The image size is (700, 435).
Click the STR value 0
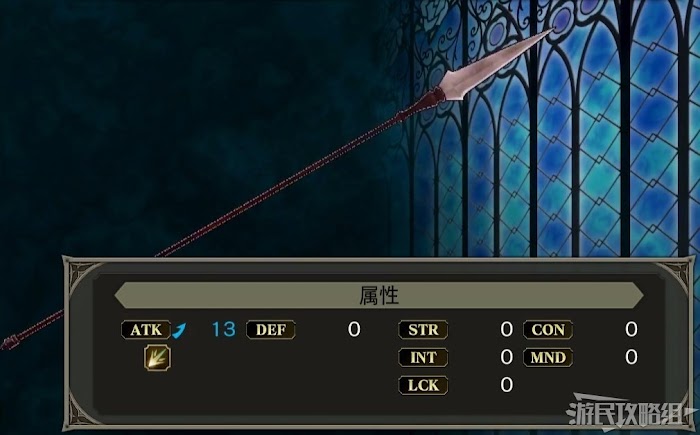point(507,330)
